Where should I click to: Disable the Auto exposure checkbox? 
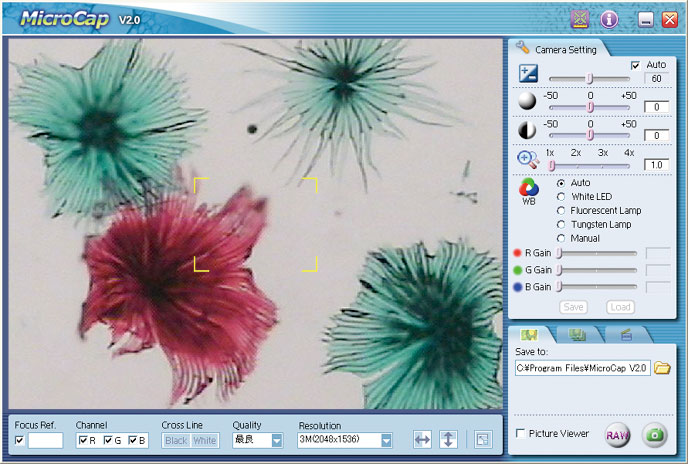point(636,65)
